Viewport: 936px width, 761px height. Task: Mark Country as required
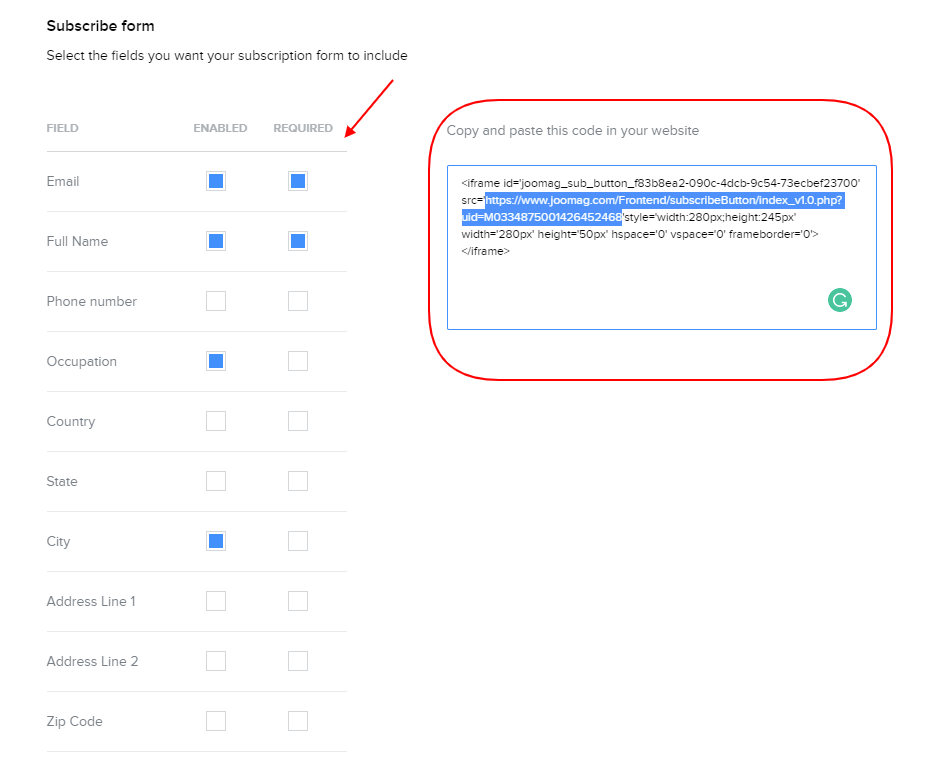click(298, 421)
